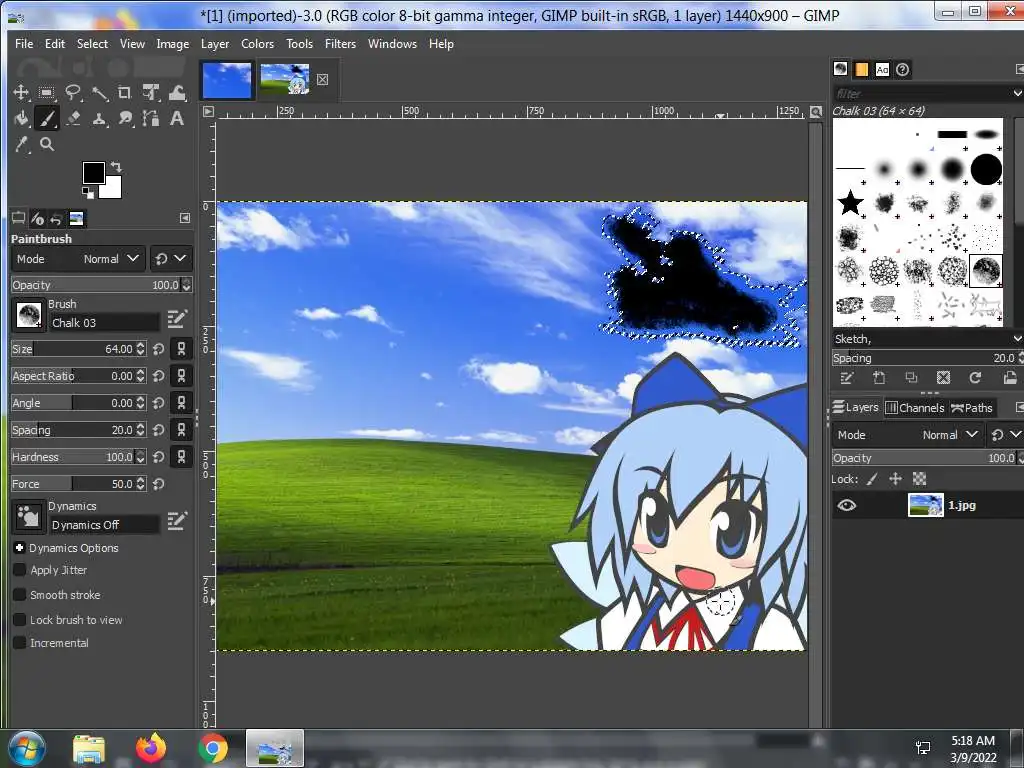Open Filters menu
The height and width of the screenshot is (768, 1024).
coord(340,44)
